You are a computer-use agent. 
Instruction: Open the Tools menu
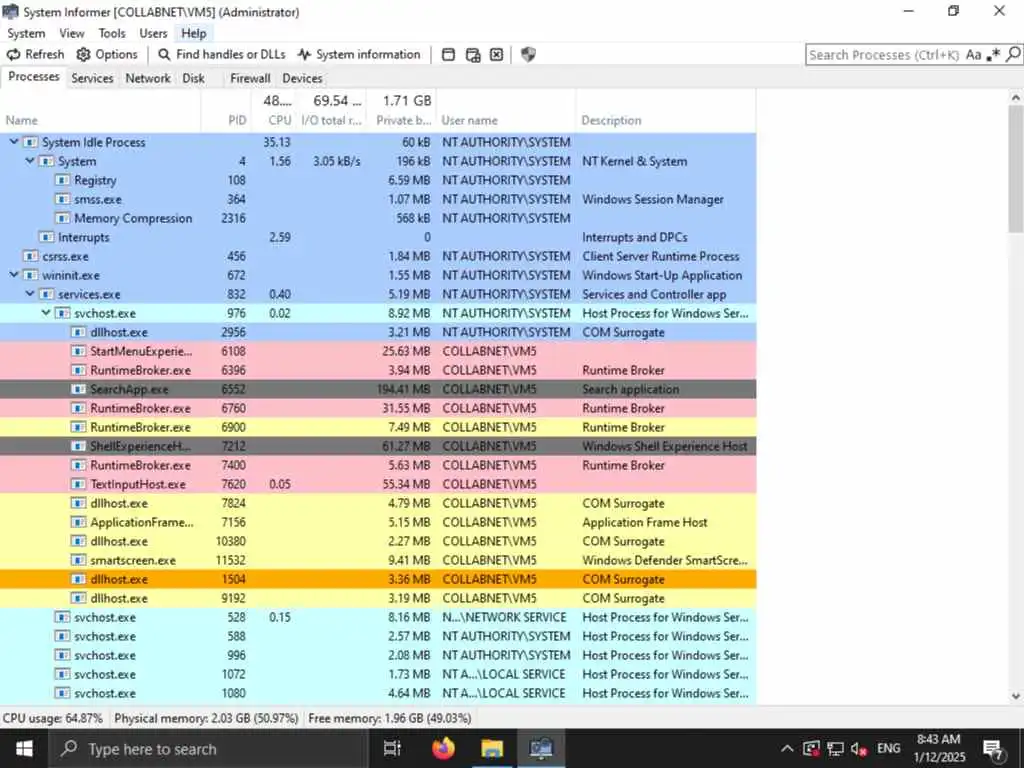(x=112, y=33)
